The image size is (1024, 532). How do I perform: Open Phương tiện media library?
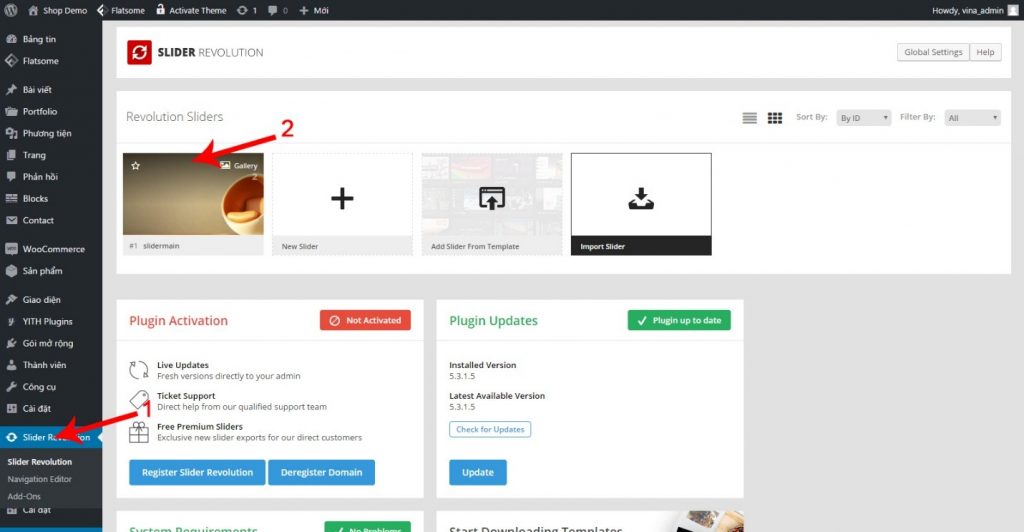pyautogui.click(x=47, y=133)
